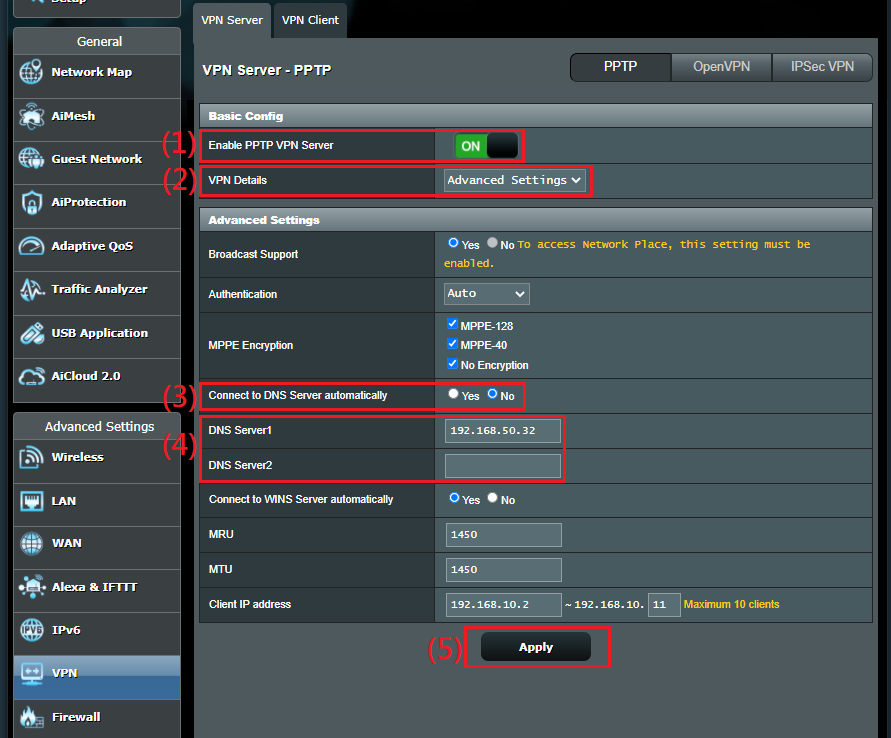Screen dimensions: 891x738
Task: Open the Network Map sidebar icon
Action: click(x=32, y=73)
